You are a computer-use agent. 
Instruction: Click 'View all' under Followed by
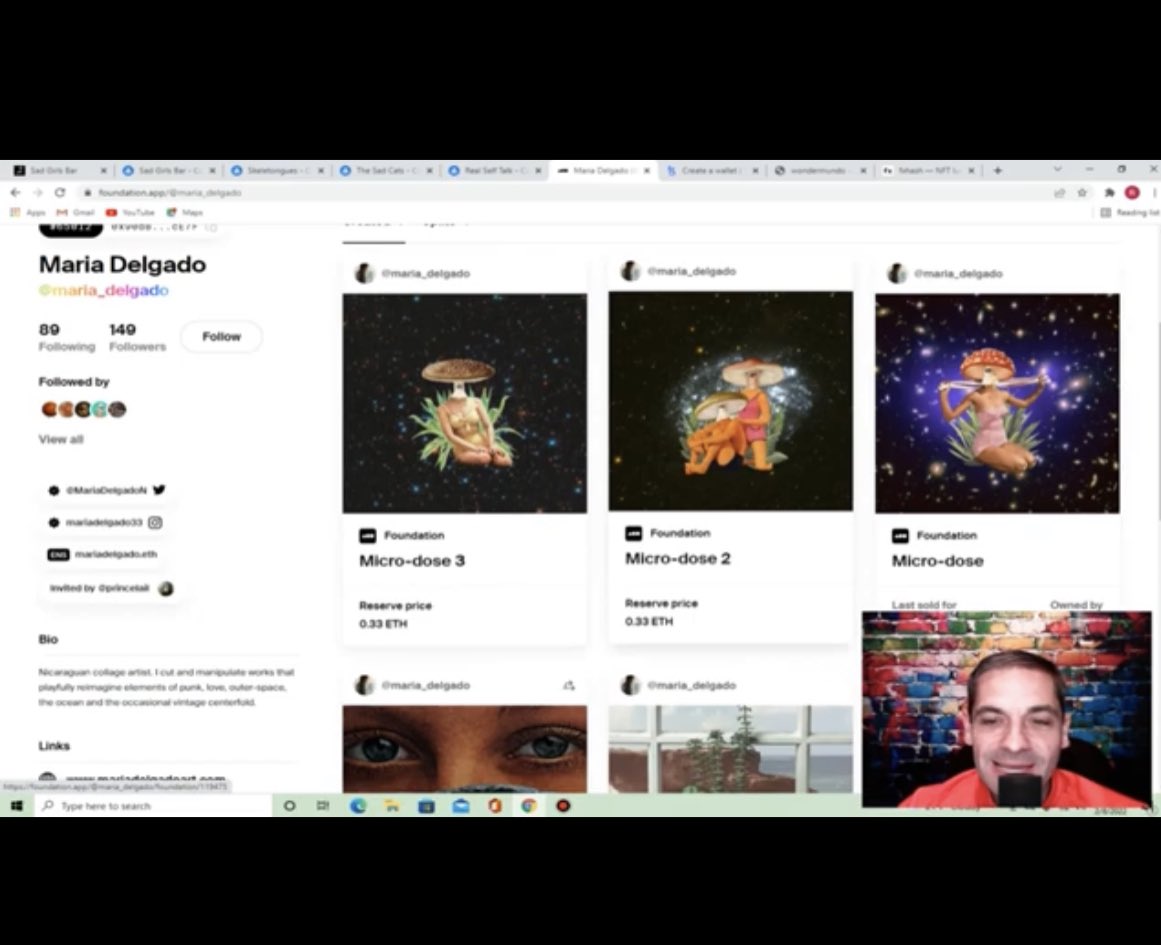61,439
